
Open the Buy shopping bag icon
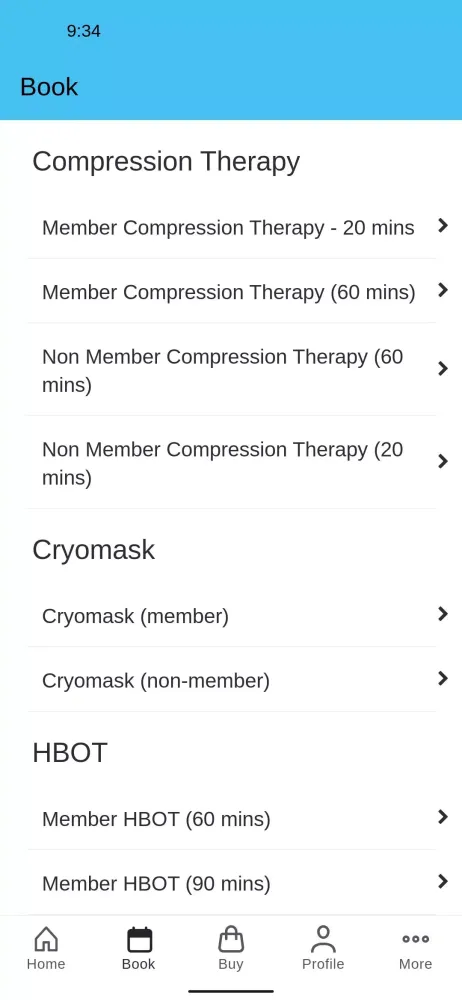[231, 939]
